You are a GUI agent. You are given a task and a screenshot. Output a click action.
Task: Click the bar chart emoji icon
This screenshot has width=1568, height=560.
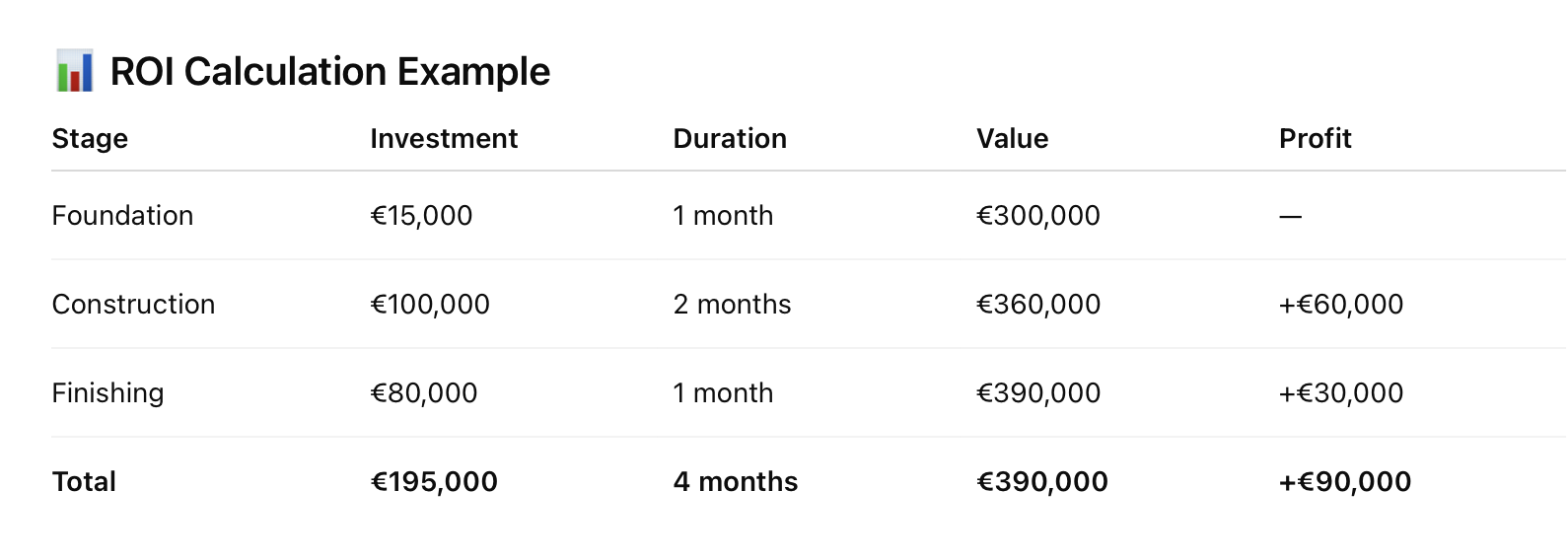(75, 71)
